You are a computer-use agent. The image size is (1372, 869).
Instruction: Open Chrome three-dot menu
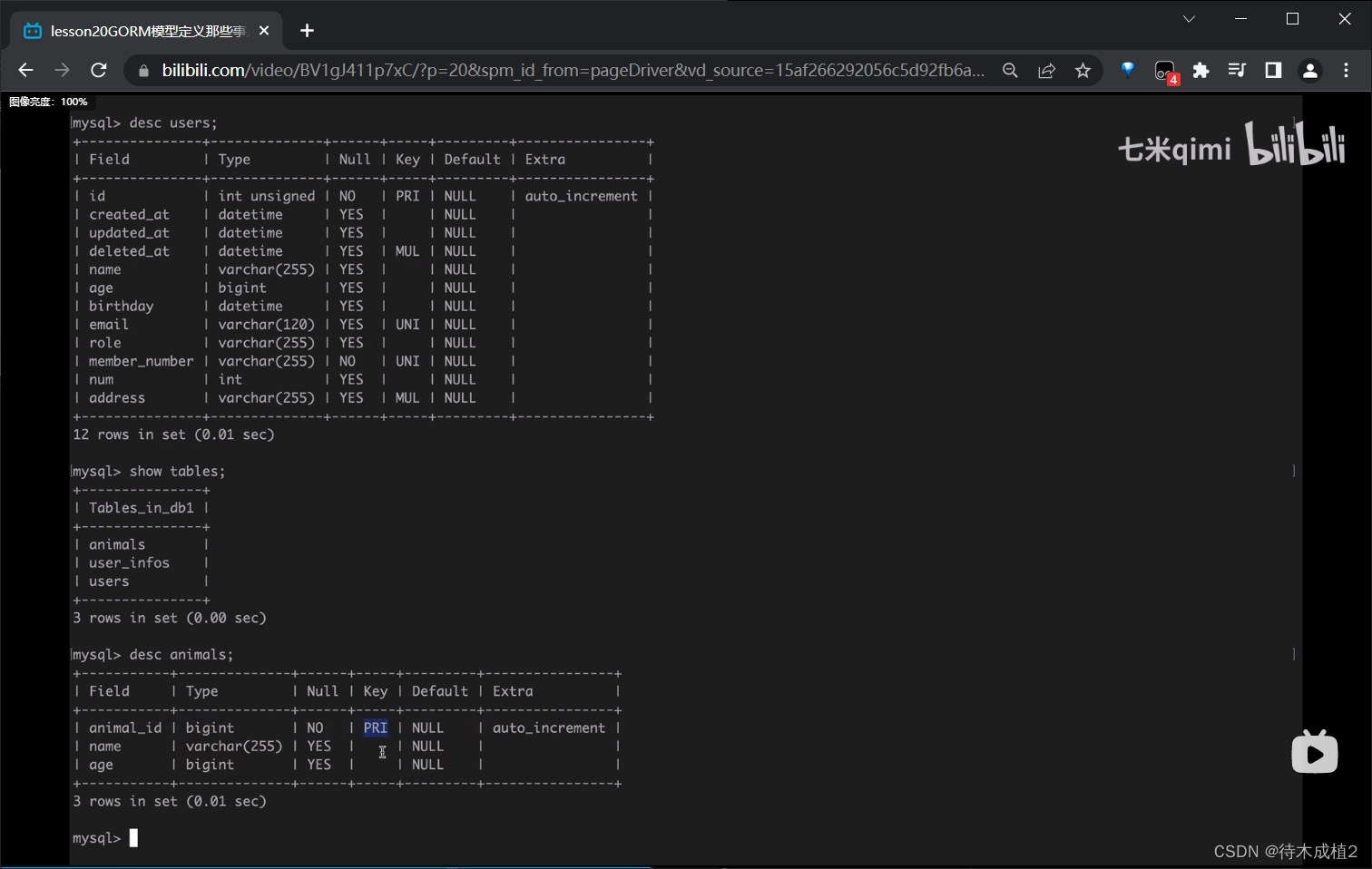click(1346, 71)
